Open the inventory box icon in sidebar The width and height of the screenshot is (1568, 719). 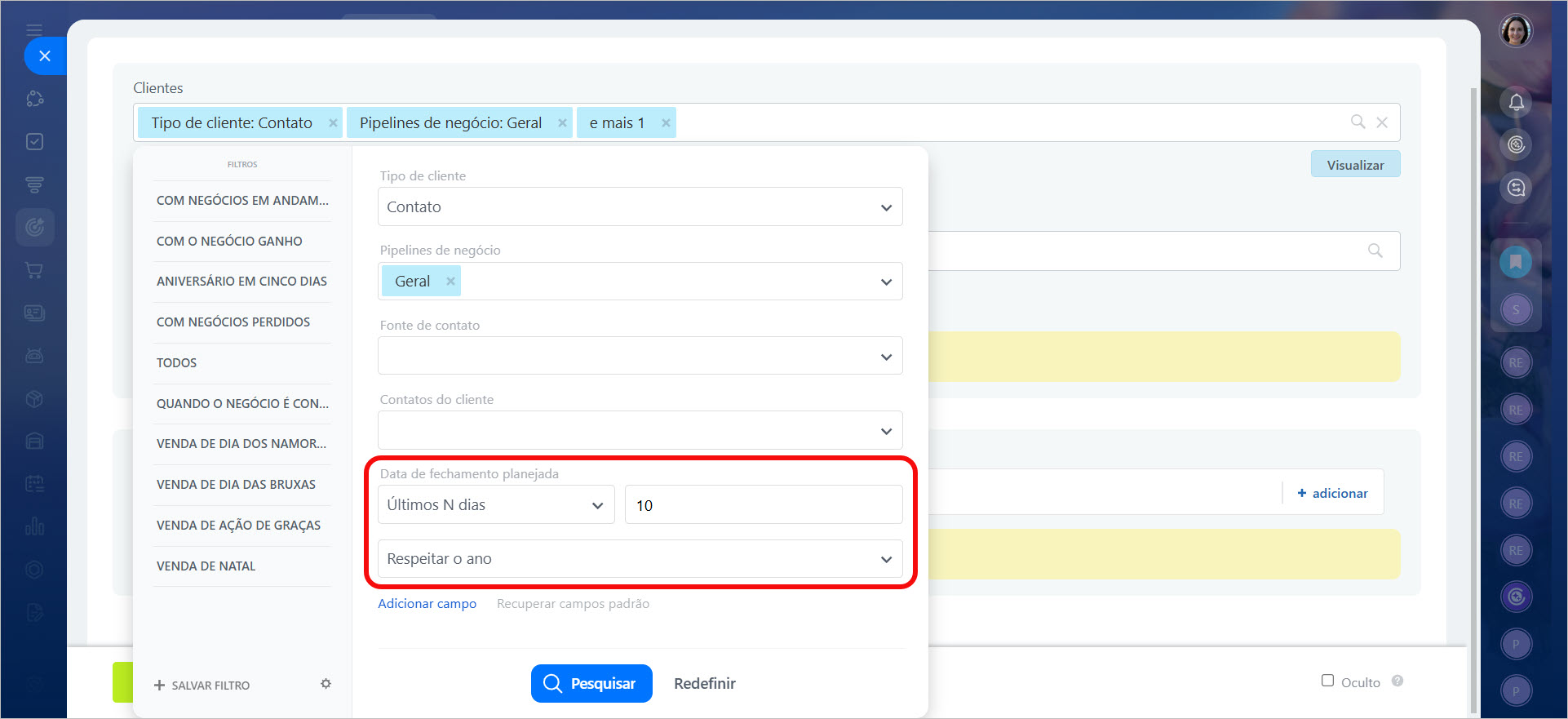[34, 398]
